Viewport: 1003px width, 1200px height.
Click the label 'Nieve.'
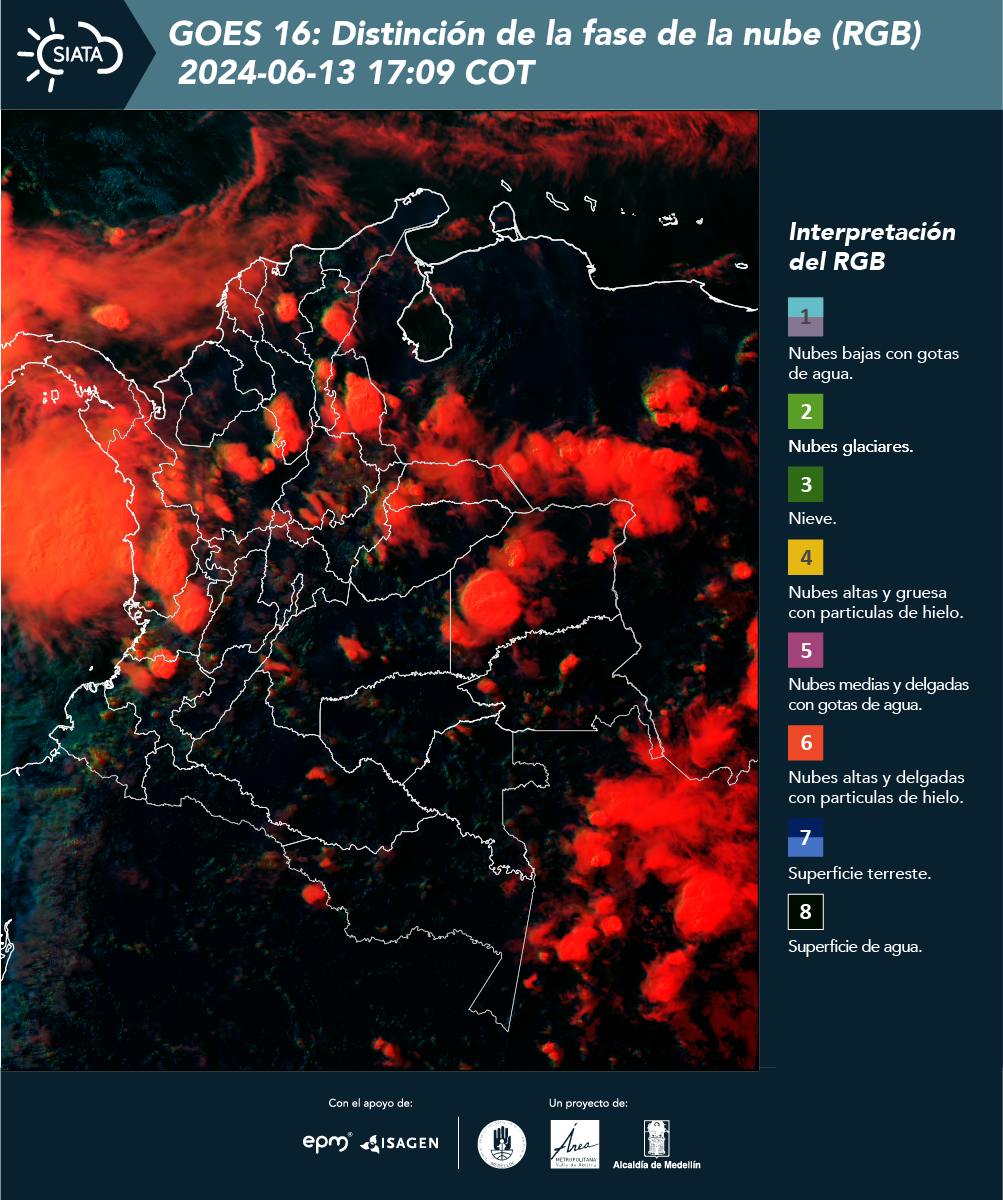(x=812, y=519)
